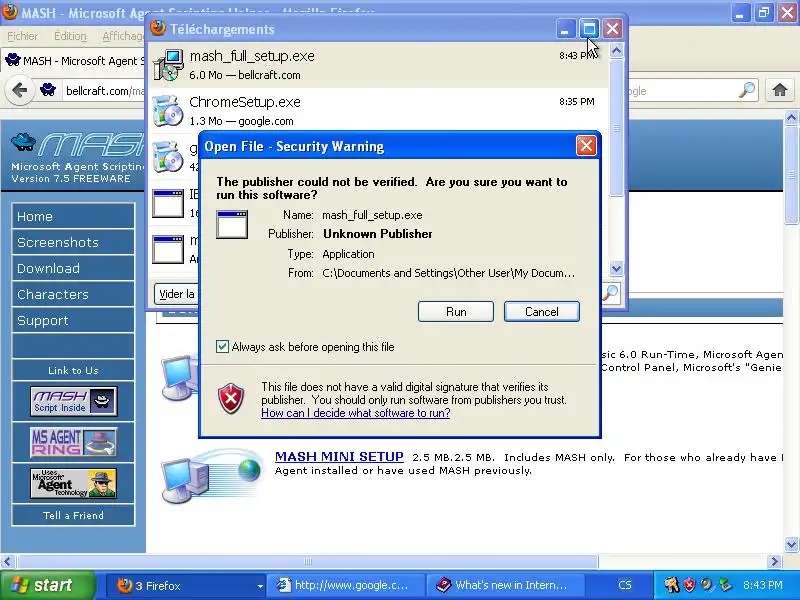Click the red shield warning icon

231,398
